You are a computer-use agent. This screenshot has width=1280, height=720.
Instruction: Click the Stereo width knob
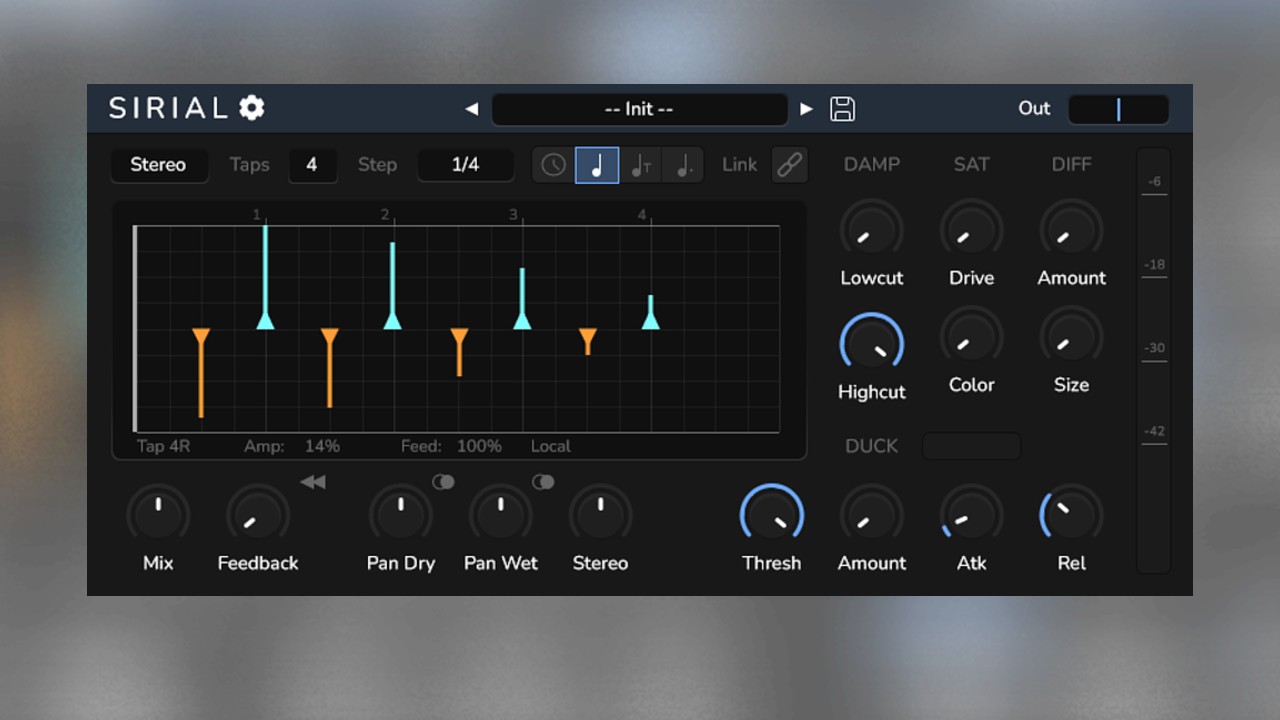(600, 515)
